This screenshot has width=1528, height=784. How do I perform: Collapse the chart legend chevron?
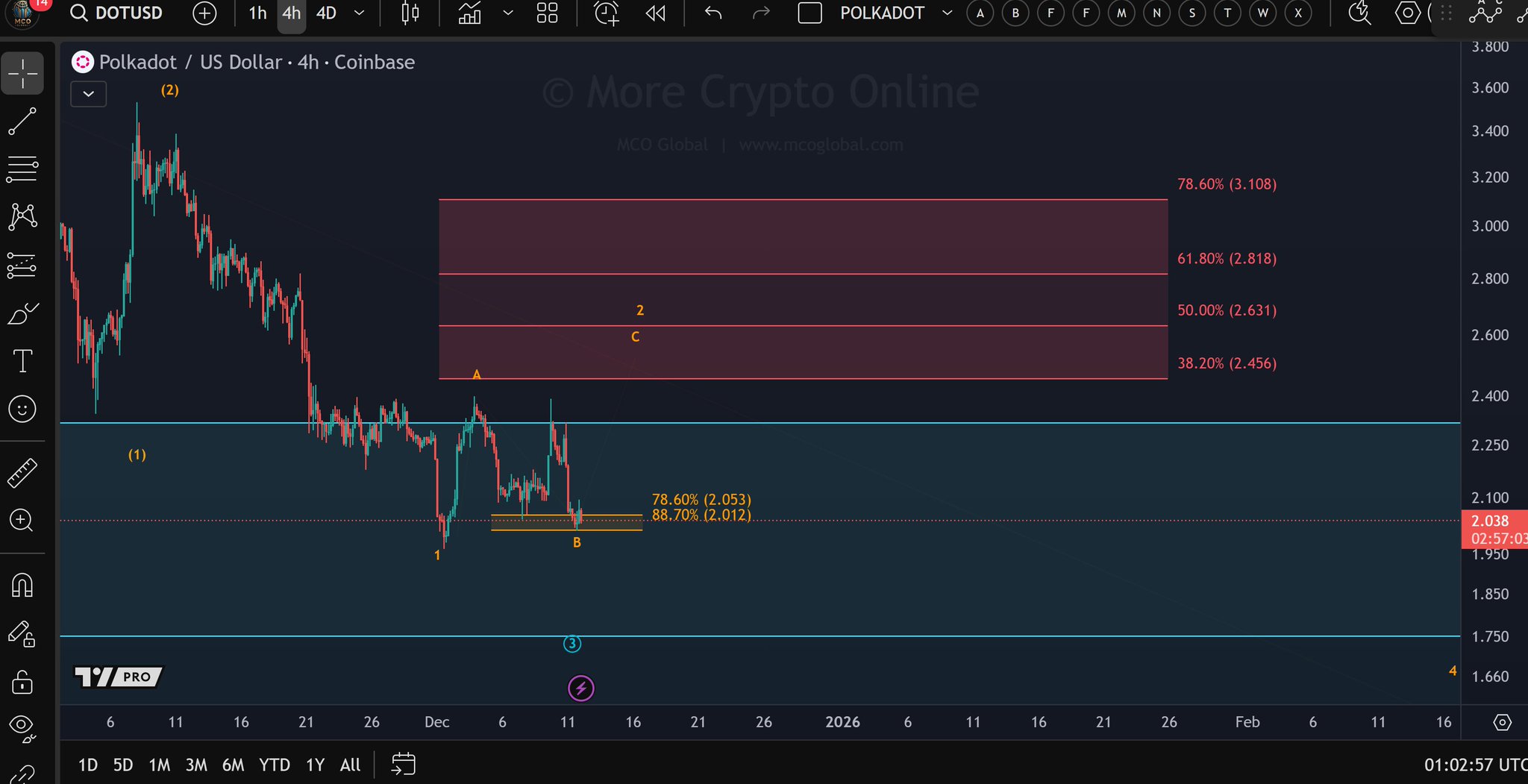tap(89, 94)
